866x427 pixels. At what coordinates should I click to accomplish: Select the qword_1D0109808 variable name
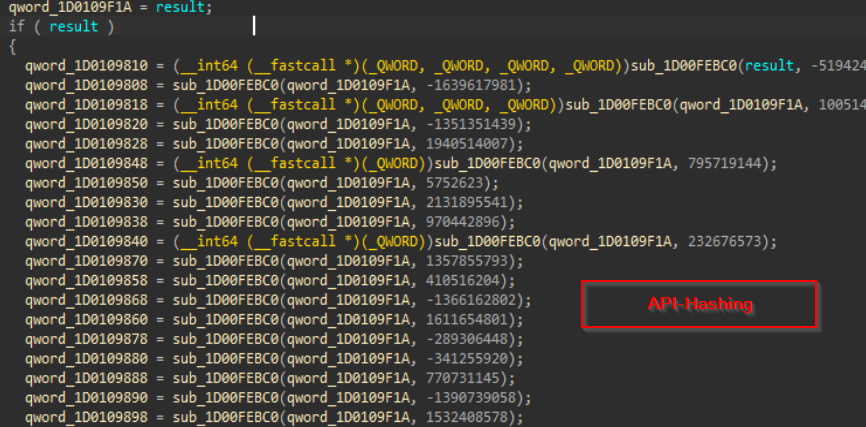pos(87,85)
